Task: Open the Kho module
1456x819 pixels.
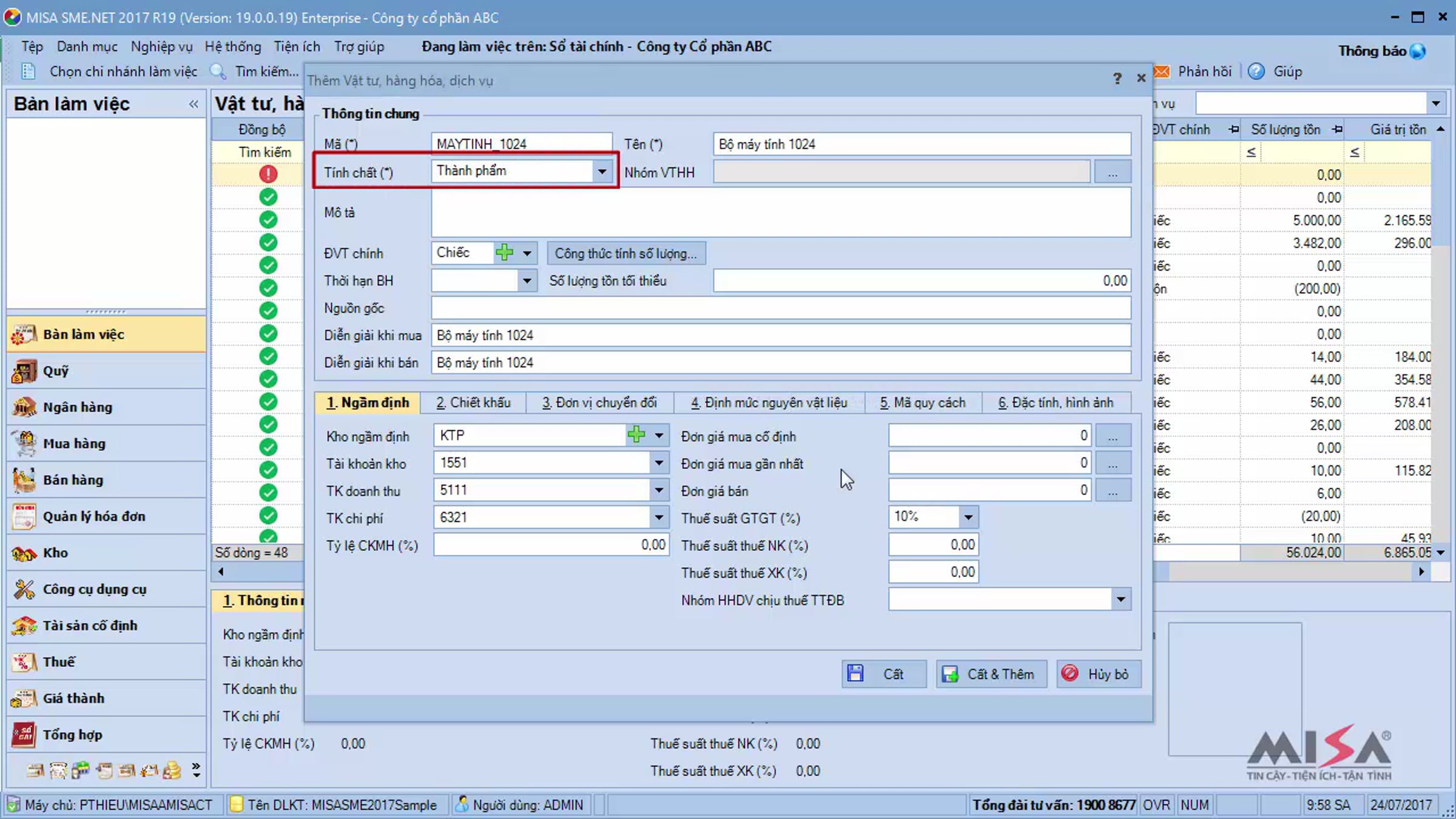Action: coord(106,553)
